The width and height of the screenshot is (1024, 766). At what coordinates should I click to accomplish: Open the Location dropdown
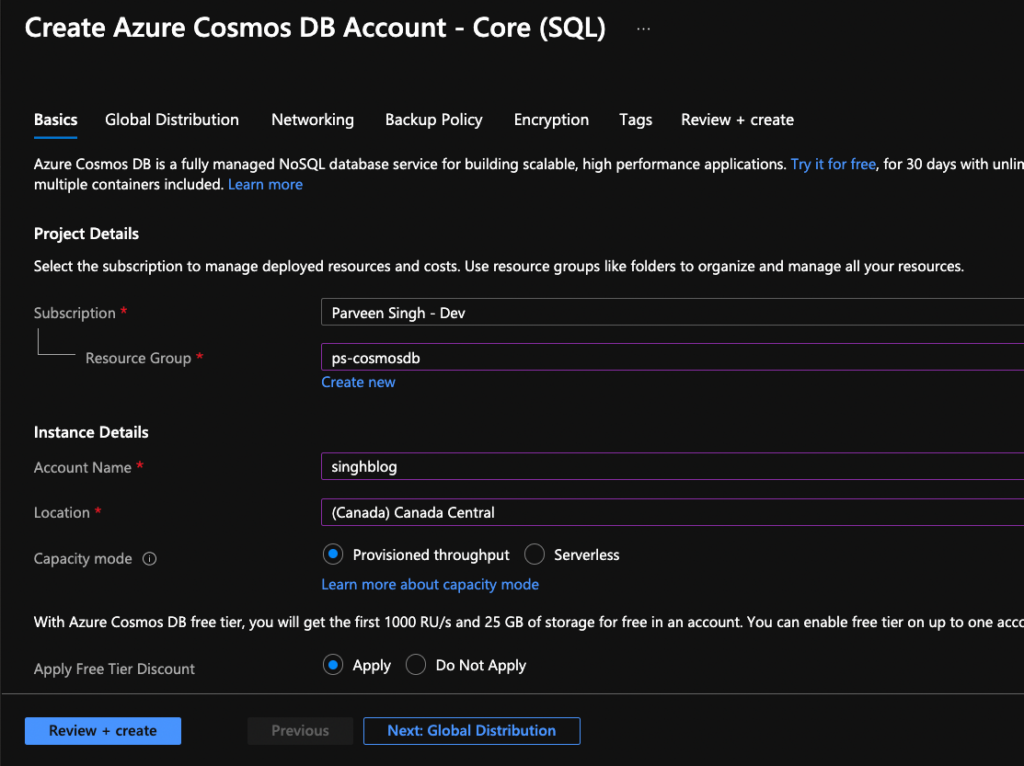(x=670, y=512)
